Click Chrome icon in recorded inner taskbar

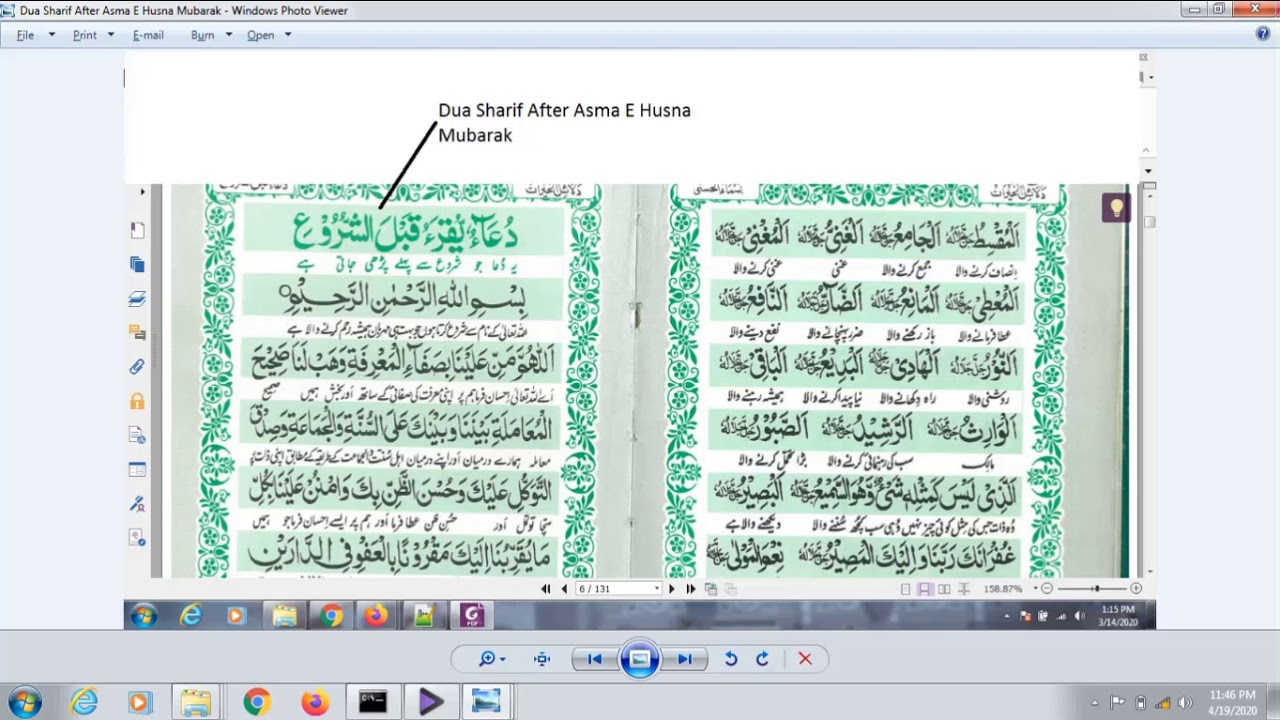331,616
